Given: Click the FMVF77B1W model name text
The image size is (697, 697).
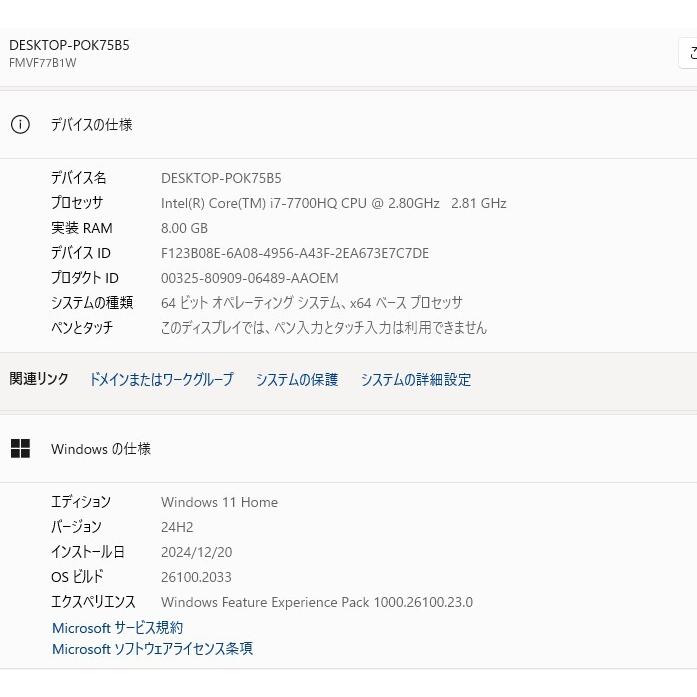Looking at the screenshot, I should coord(43,63).
